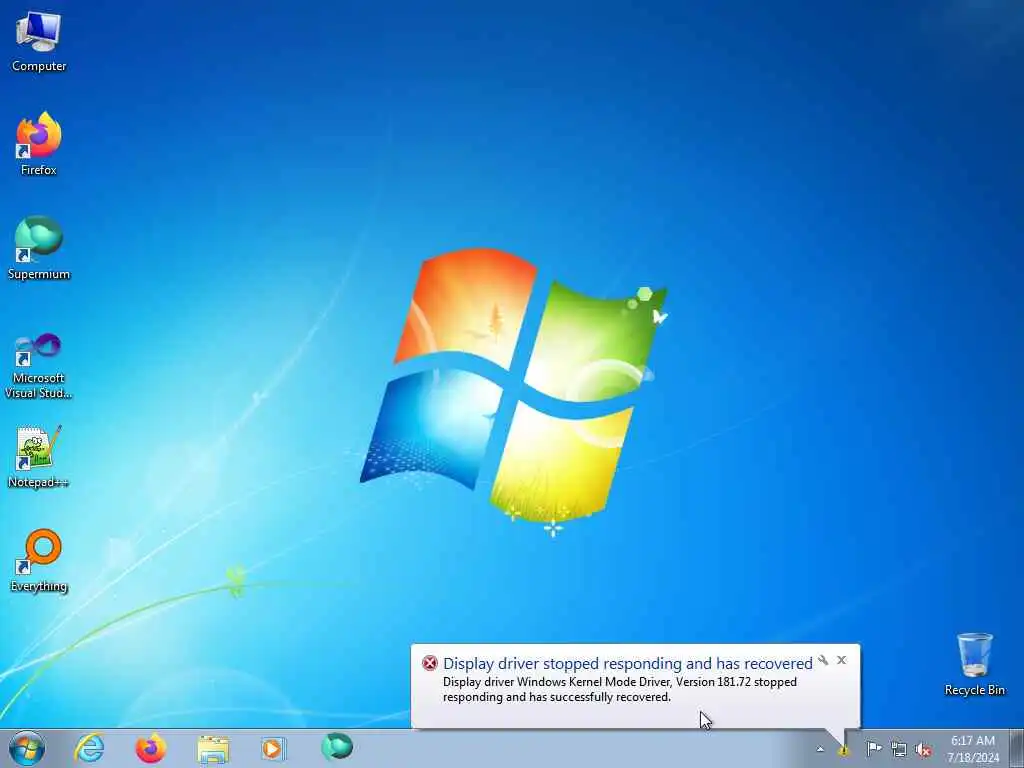The image size is (1024, 768).
Task: Open the Windows Start menu orb
Action: point(27,748)
